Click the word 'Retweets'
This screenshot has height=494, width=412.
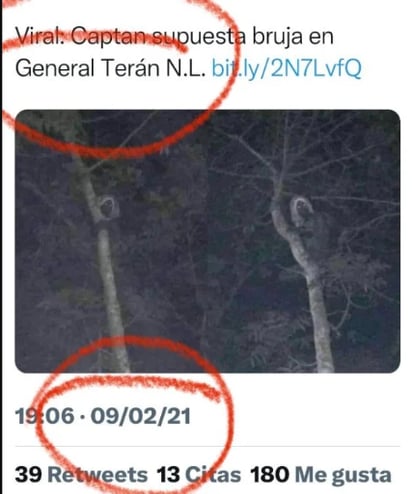(97, 474)
